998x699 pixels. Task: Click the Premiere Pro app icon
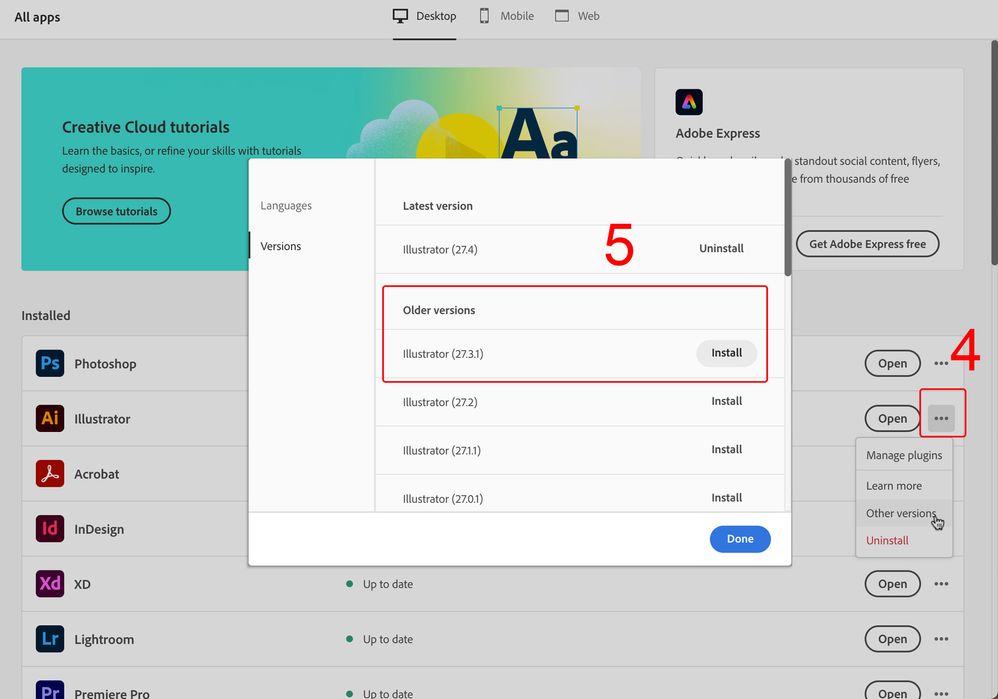click(50, 690)
